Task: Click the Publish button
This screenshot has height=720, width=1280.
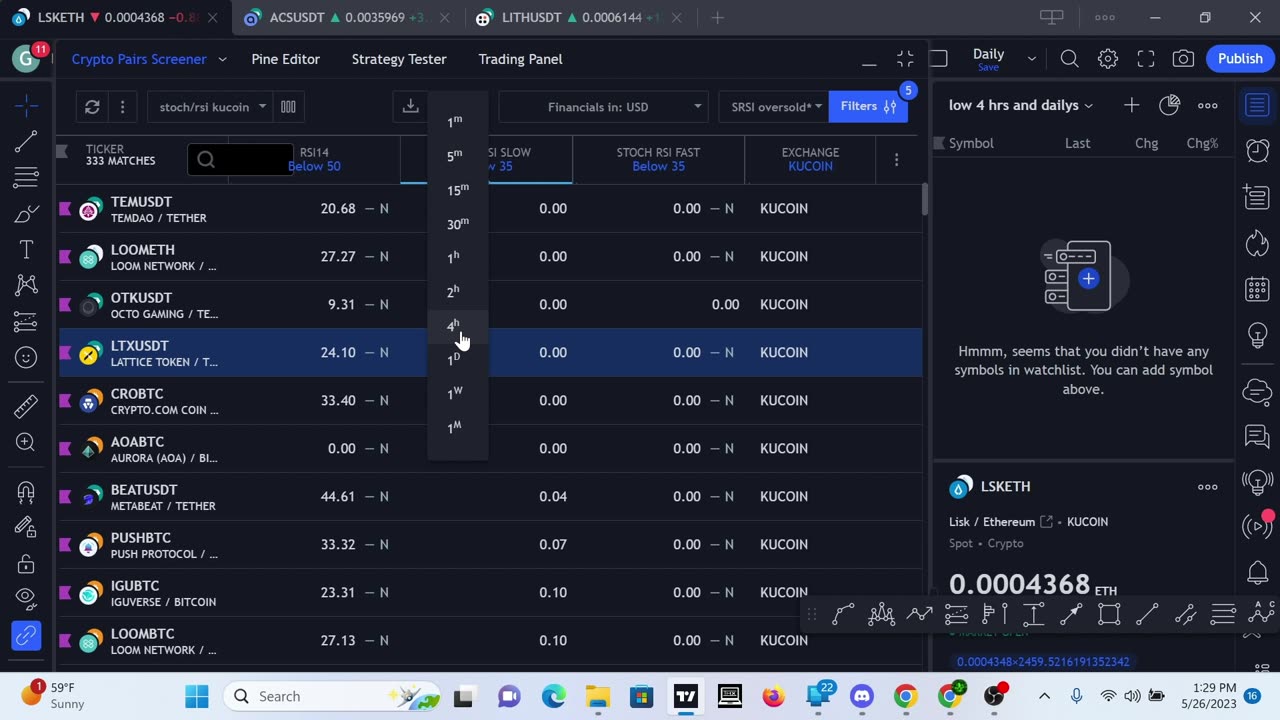Action: tap(1240, 59)
